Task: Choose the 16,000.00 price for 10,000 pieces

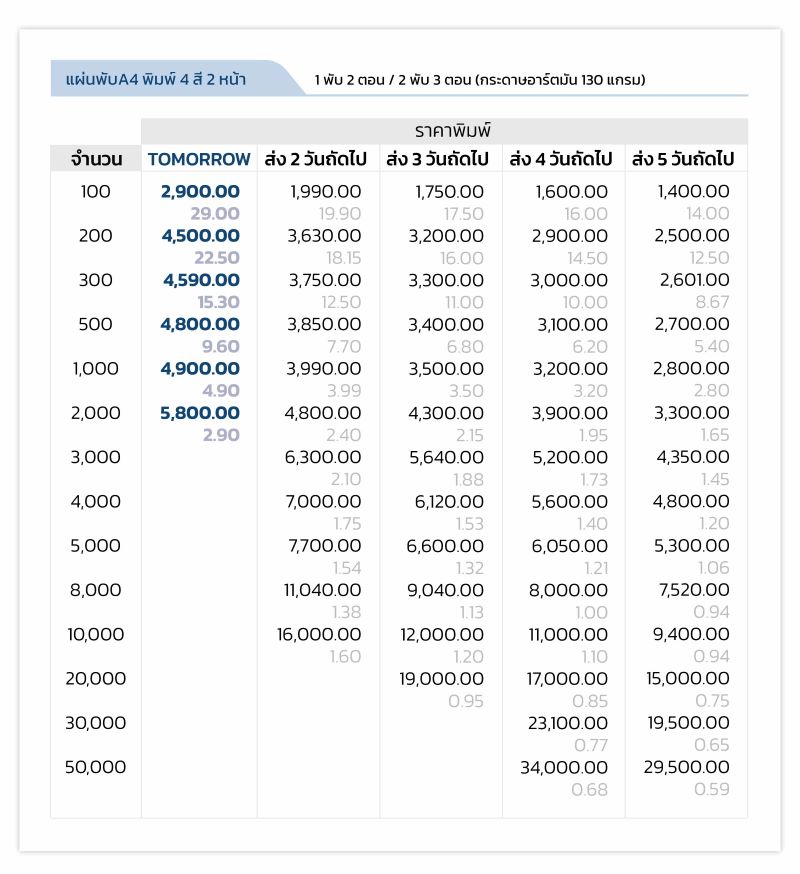Action: tap(319, 634)
